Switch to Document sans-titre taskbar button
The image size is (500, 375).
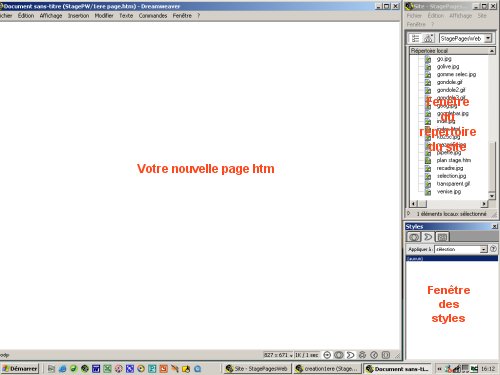(x=397, y=369)
